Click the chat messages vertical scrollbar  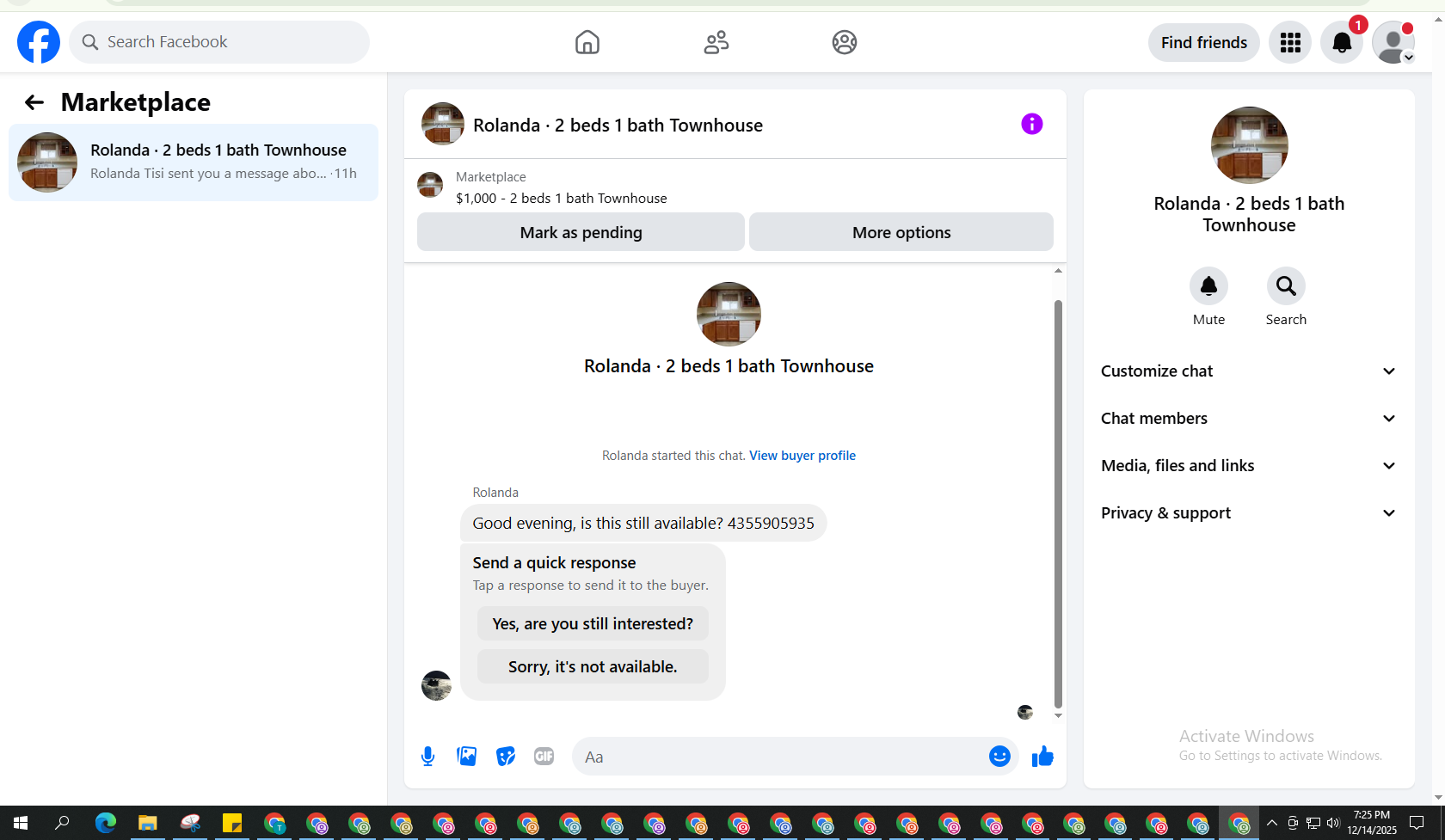point(1058,503)
